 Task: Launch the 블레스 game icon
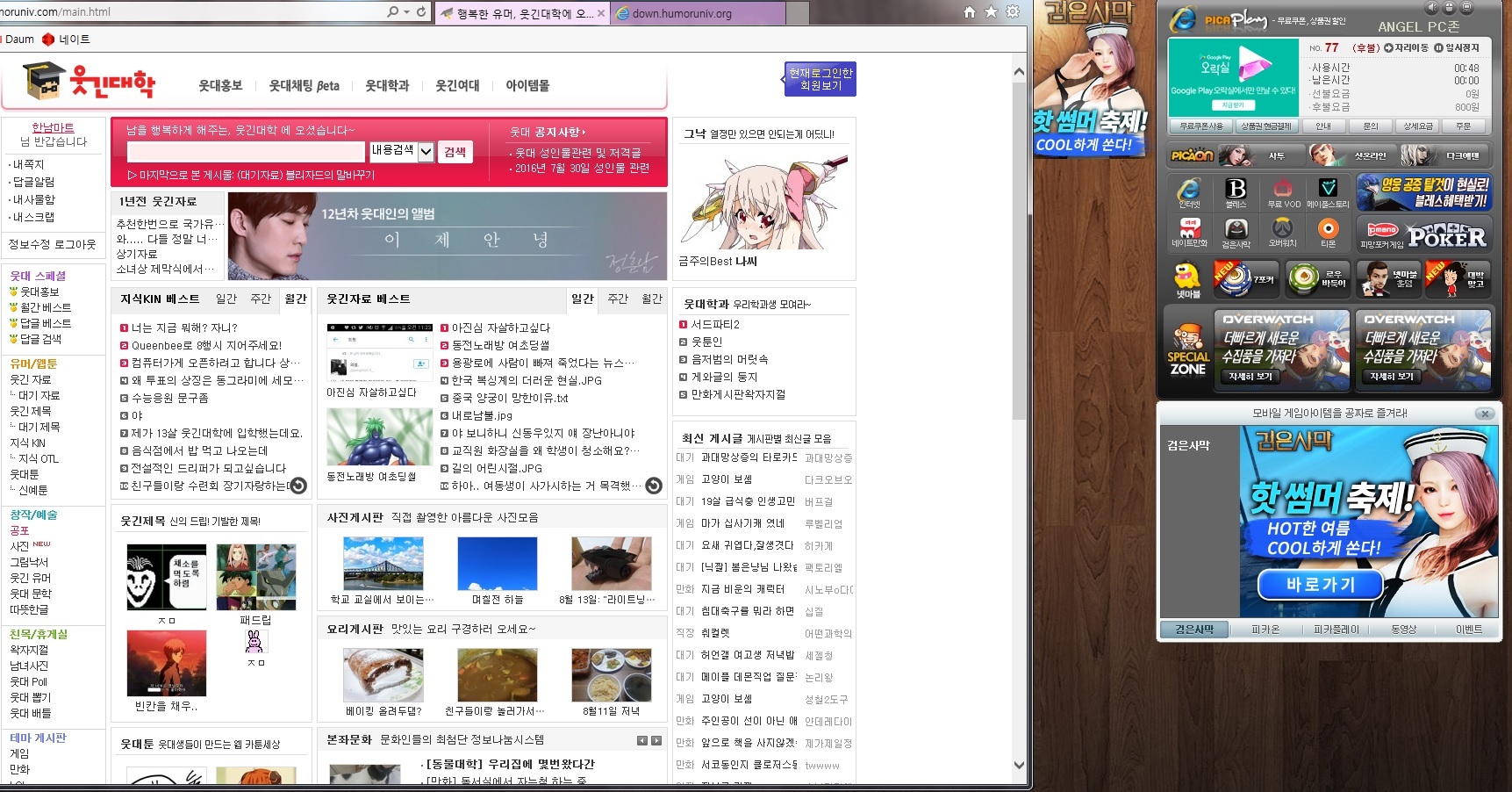1236,191
